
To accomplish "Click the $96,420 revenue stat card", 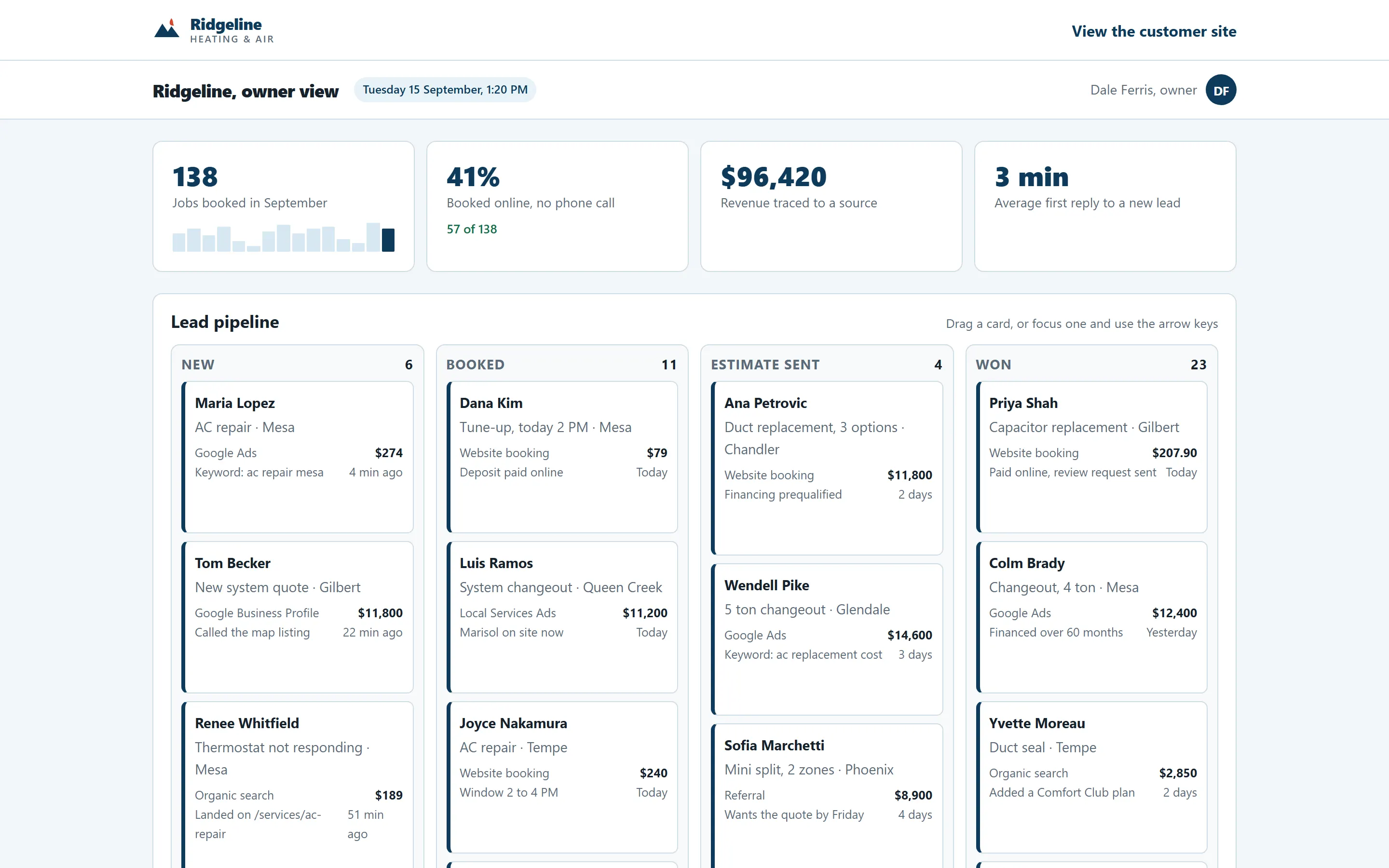I will (831, 206).
